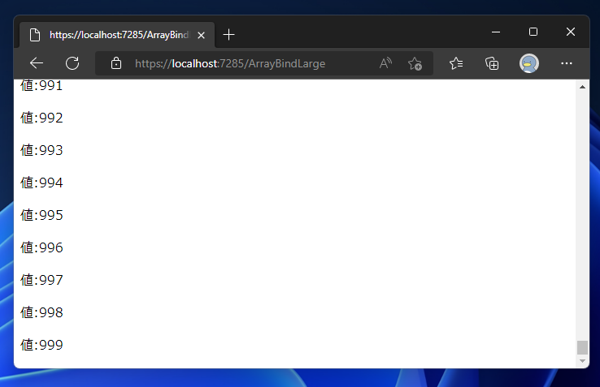The image size is (600, 387).
Task: Click the text 値:995
Action: click(x=42, y=215)
